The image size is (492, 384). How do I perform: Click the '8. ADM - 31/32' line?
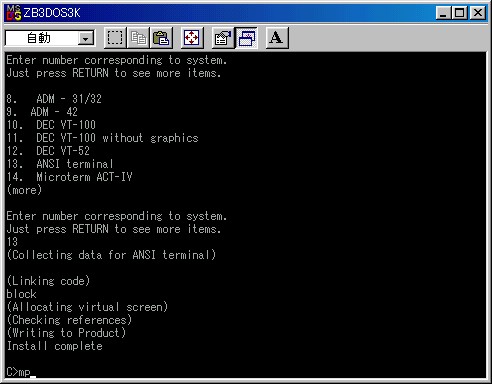54,99
